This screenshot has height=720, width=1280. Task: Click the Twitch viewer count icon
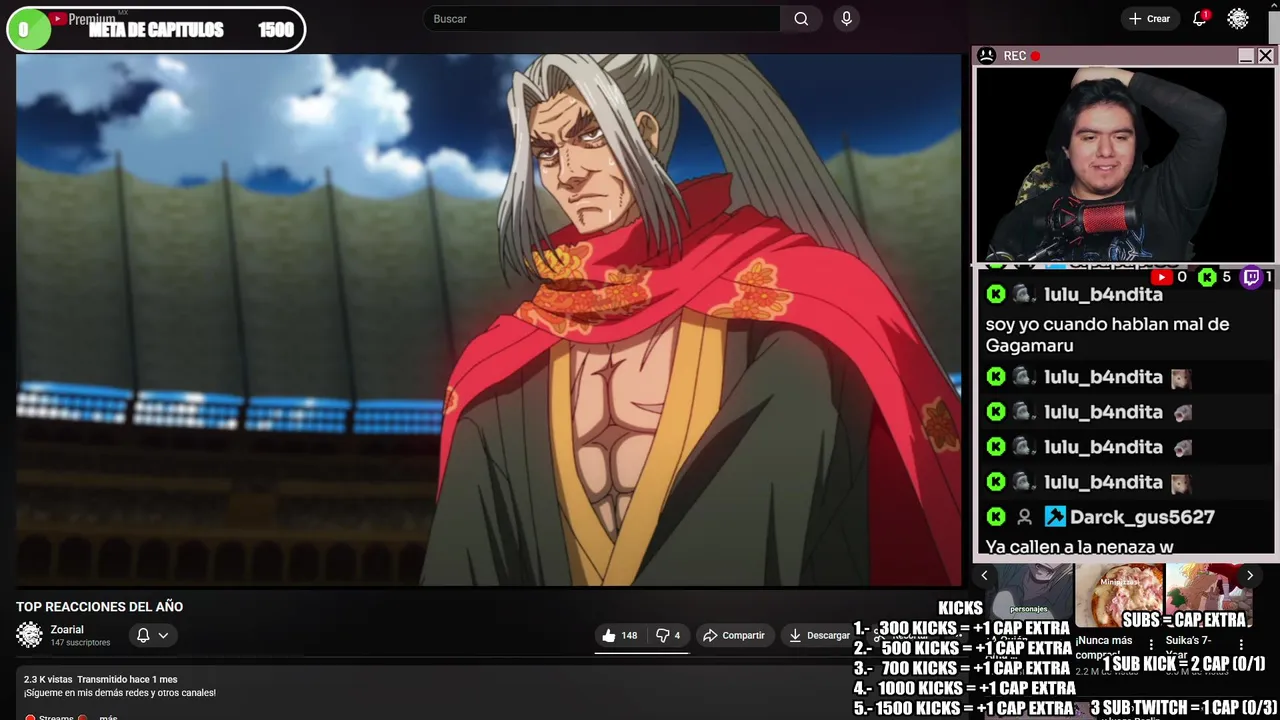[1251, 277]
